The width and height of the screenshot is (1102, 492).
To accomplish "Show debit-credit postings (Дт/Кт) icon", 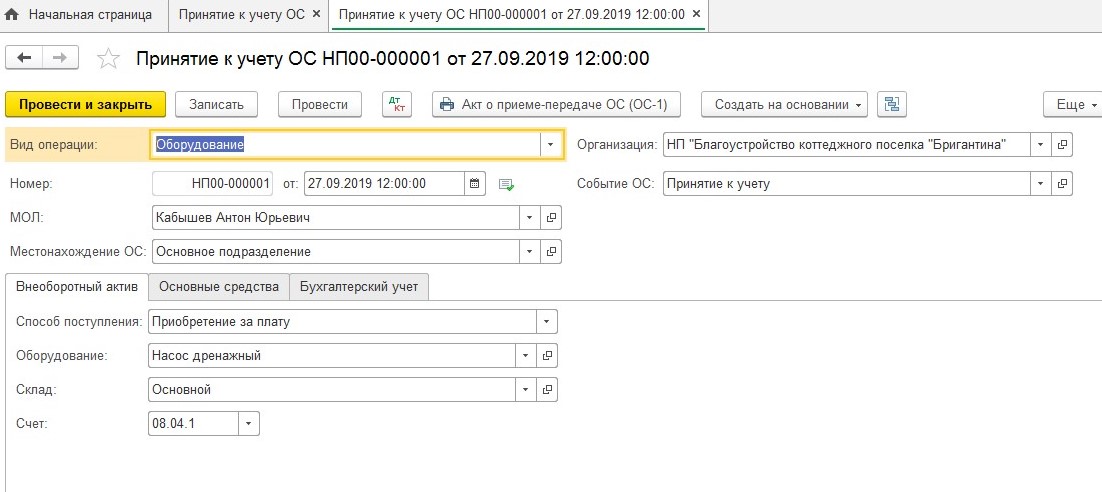I will (397, 104).
